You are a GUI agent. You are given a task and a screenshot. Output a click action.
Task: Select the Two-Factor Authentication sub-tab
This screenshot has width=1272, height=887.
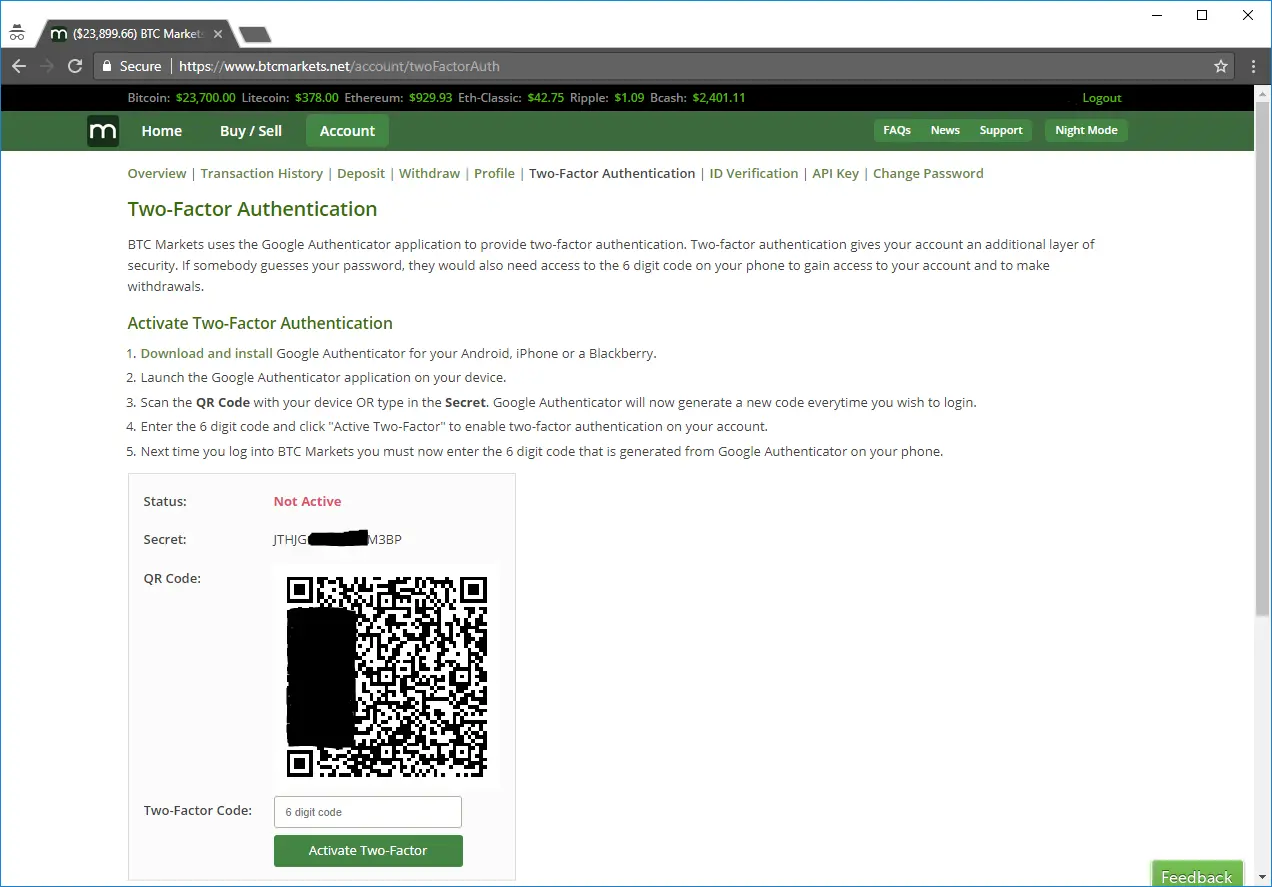pos(612,173)
